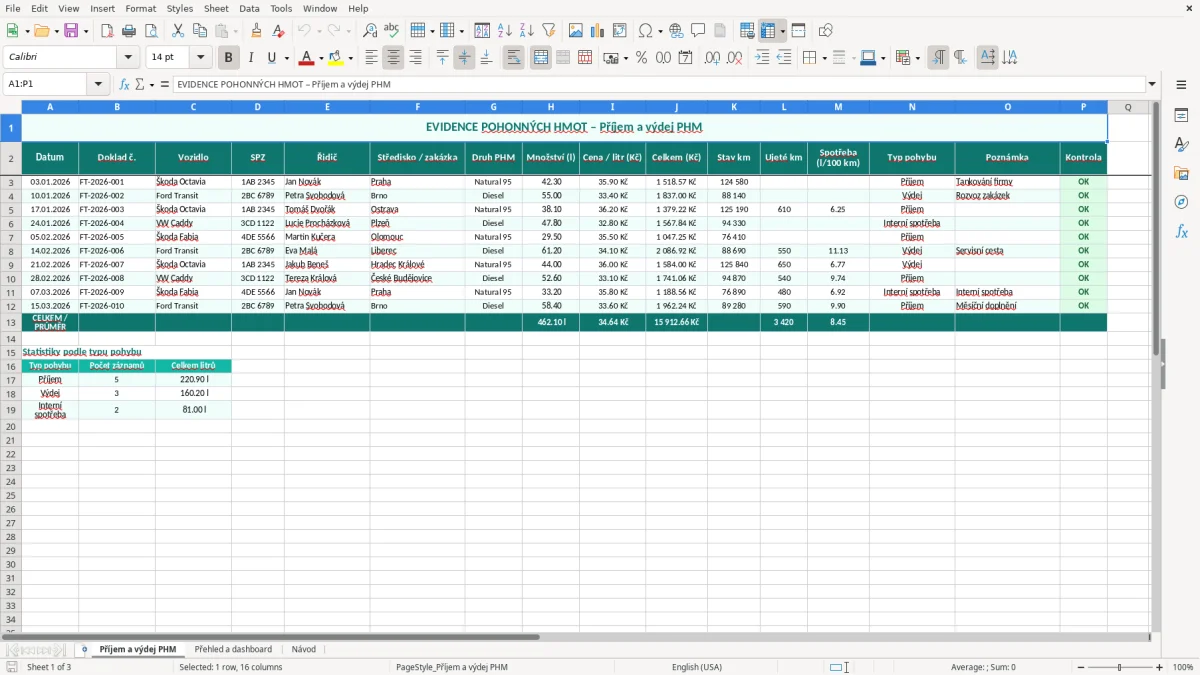The image size is (1200, 675).
Task: Switch to the Návod sheet tab
Action: pyautogui.click(x=304, y=649)
